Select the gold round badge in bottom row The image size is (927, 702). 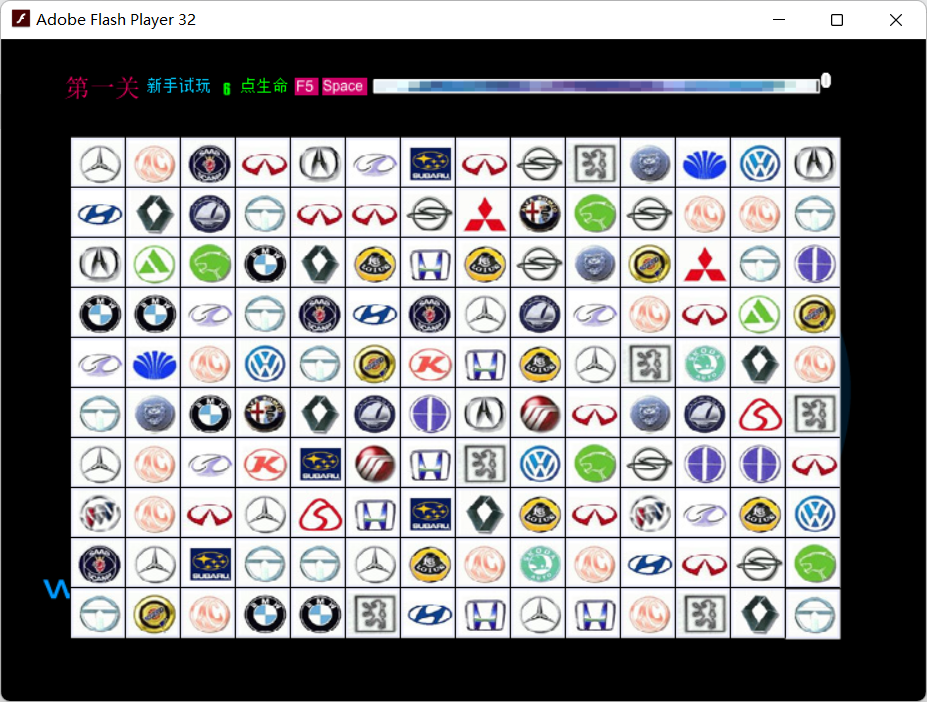(154, 614)
